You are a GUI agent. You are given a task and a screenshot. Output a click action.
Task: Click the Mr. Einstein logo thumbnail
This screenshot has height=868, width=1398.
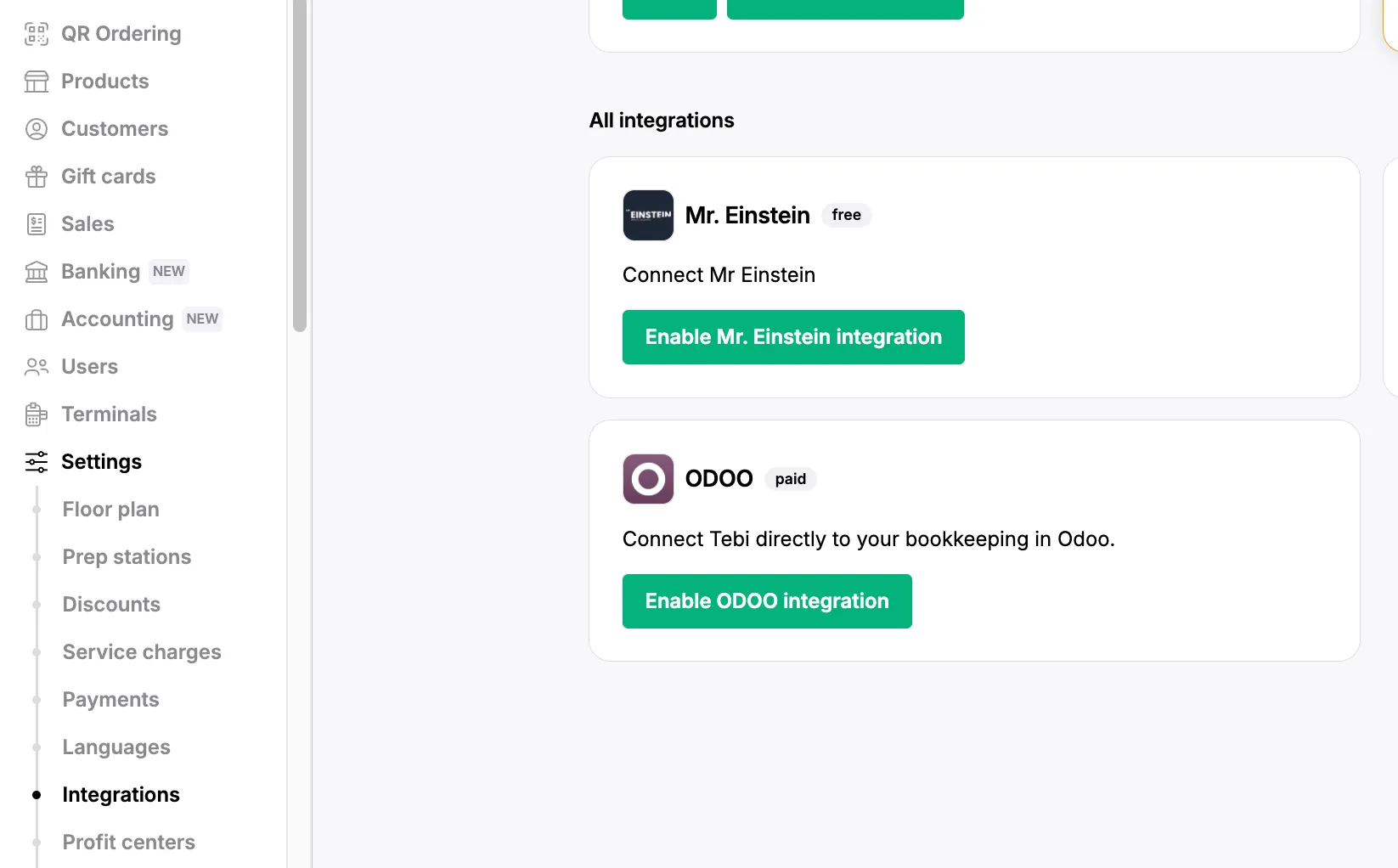[648, 216]
